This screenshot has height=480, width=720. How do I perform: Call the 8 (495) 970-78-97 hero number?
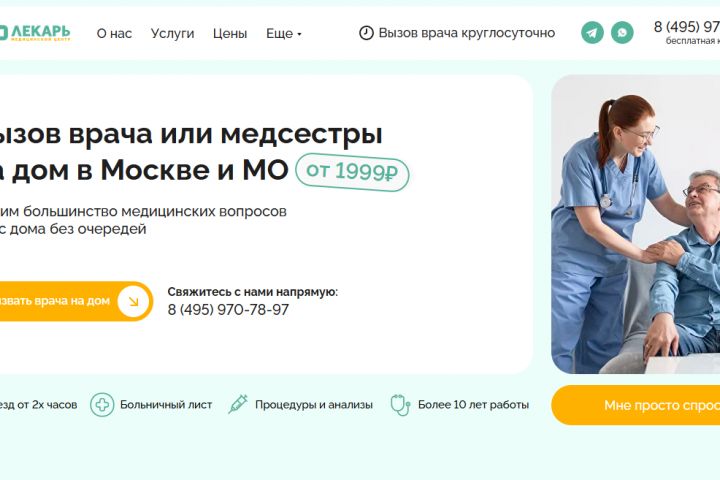tap(228, 310)
